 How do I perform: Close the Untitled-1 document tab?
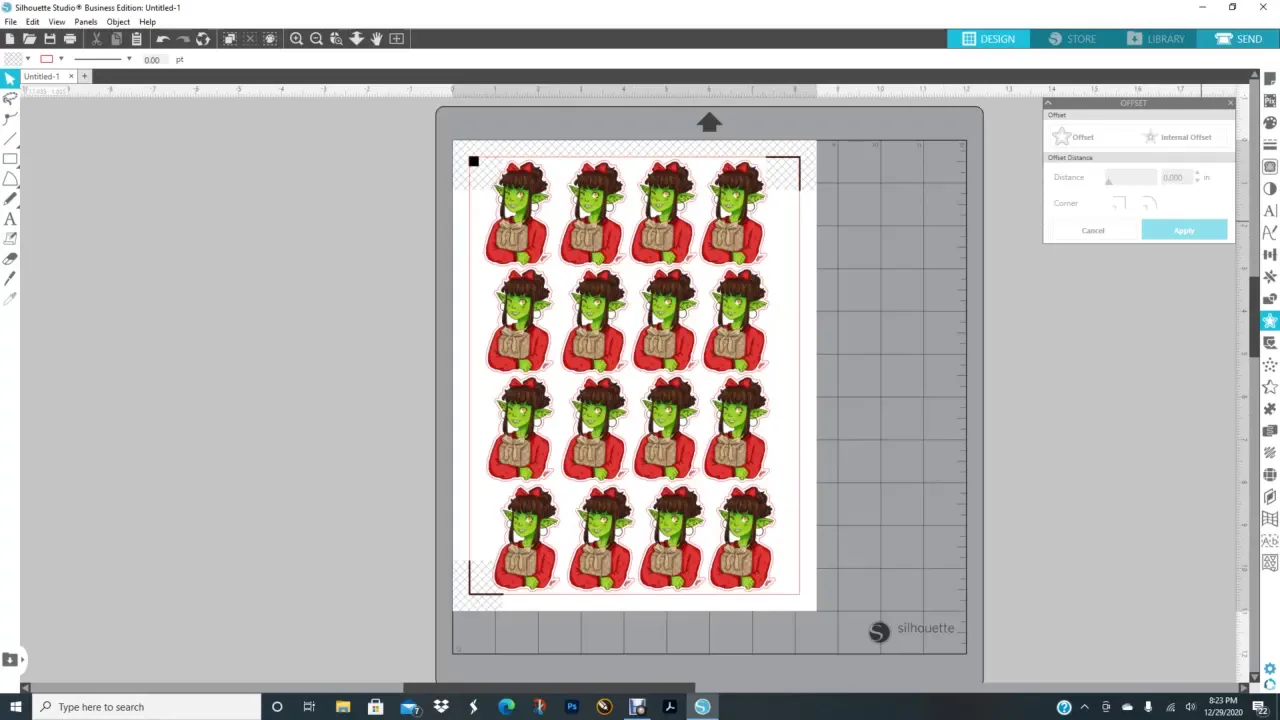[x=71, y=76]
